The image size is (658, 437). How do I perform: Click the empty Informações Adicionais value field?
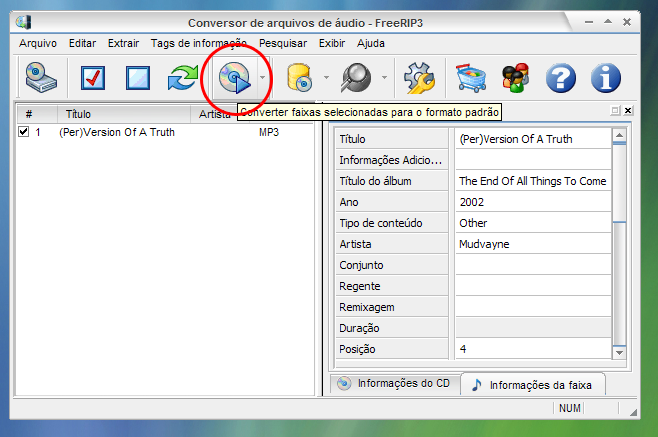click(x=533, y=160)
